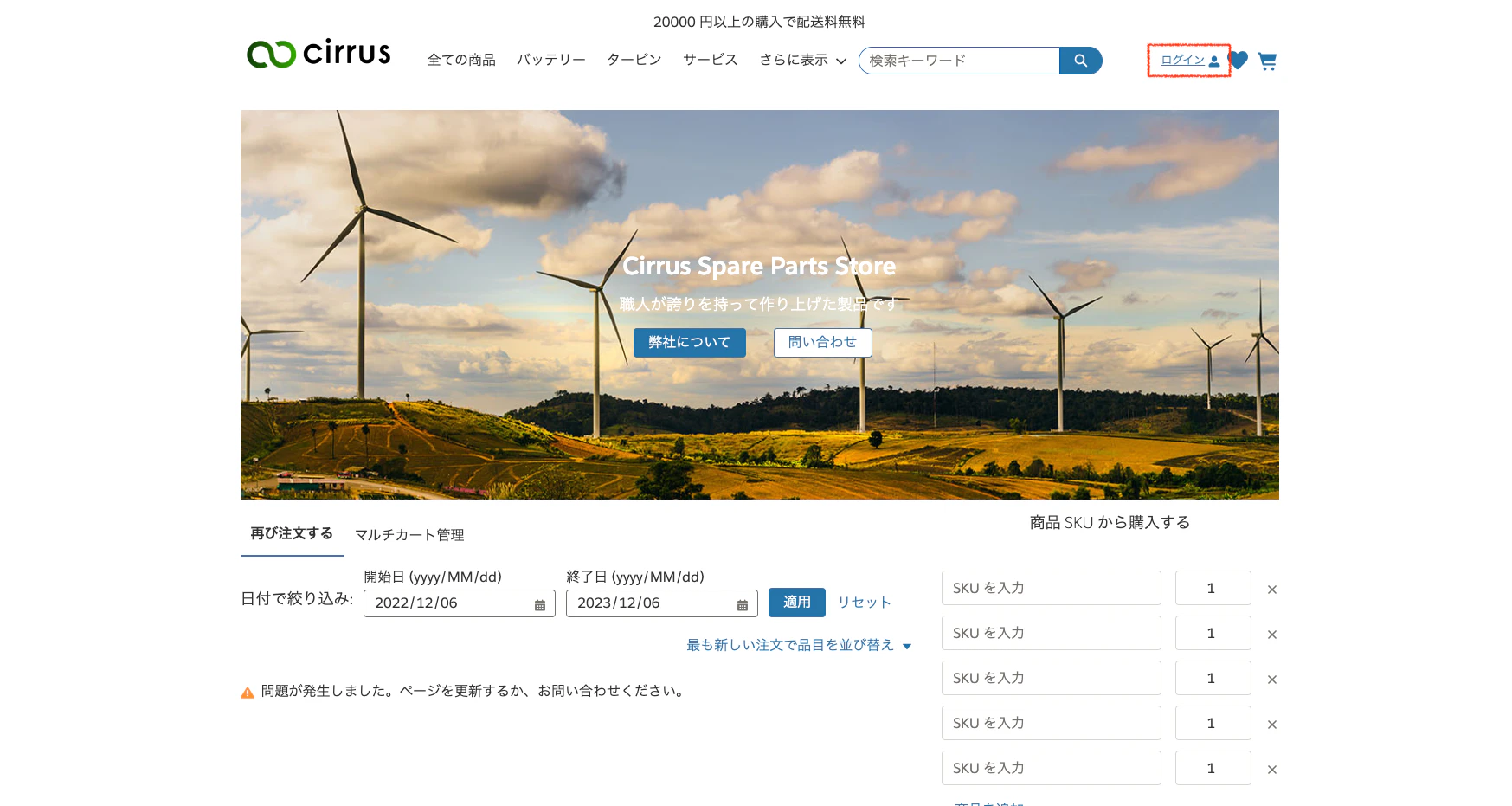The image size is (1512, 806).
Task: Click the fifth SKU を入力 field
Action: coord(1052,768)
